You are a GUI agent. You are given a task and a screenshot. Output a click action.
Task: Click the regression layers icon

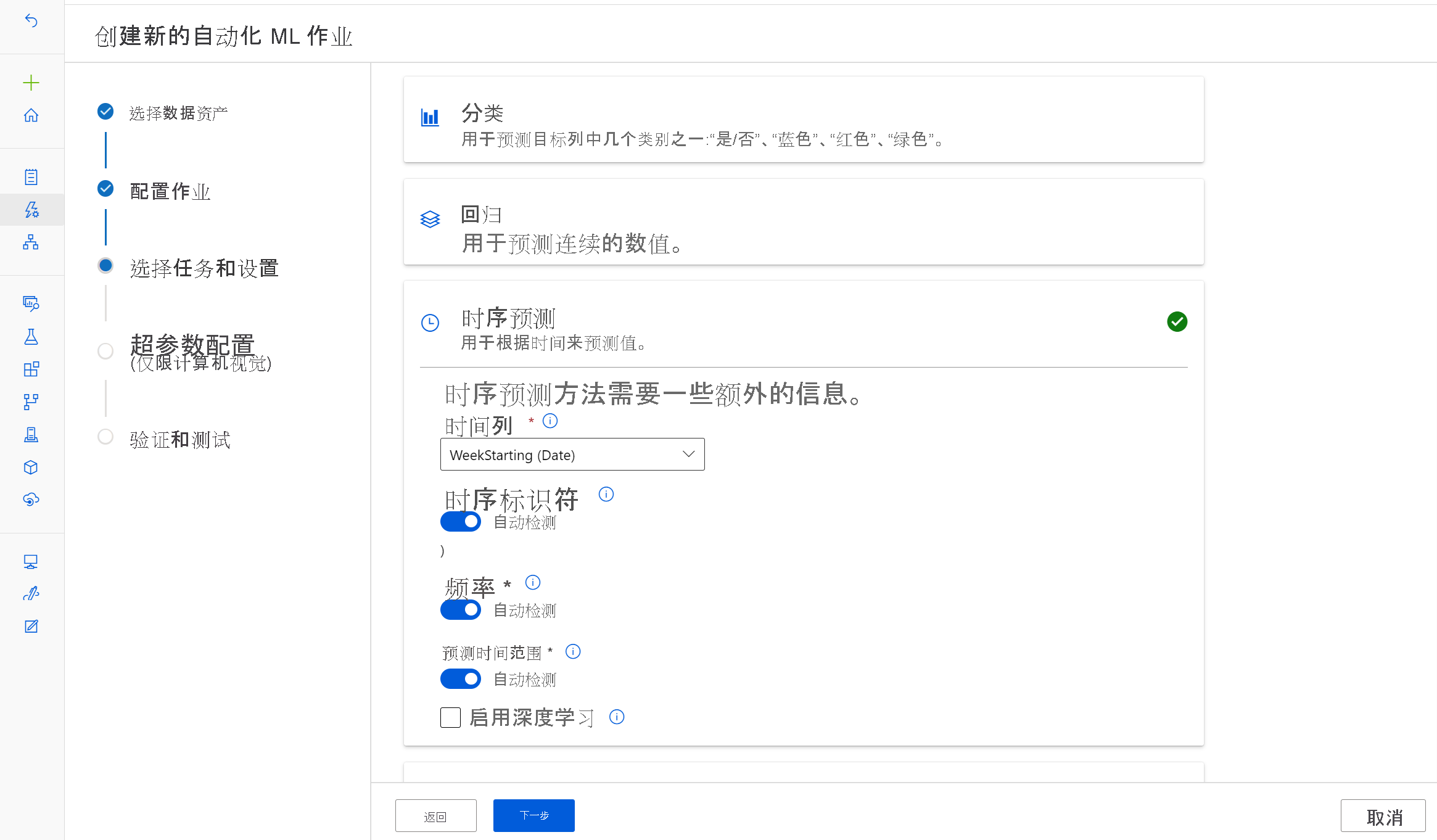click(x=430, y=219)
